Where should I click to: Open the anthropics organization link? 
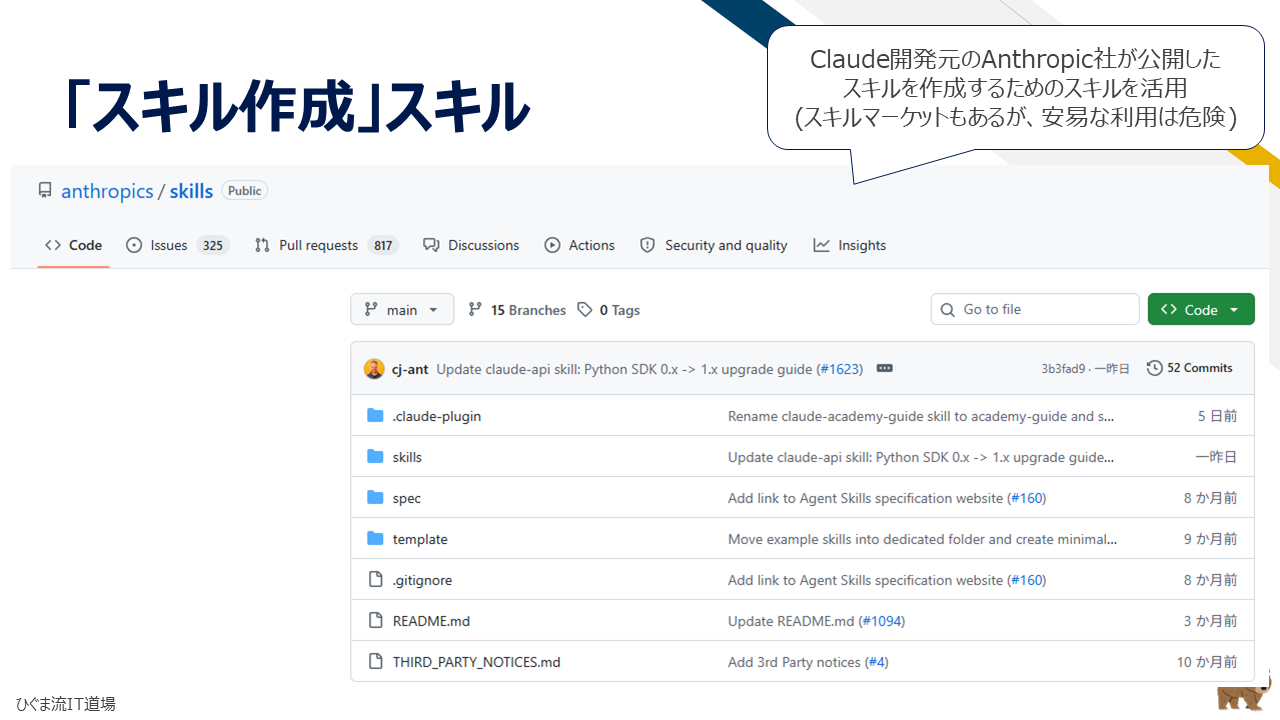tap(107, 191)
